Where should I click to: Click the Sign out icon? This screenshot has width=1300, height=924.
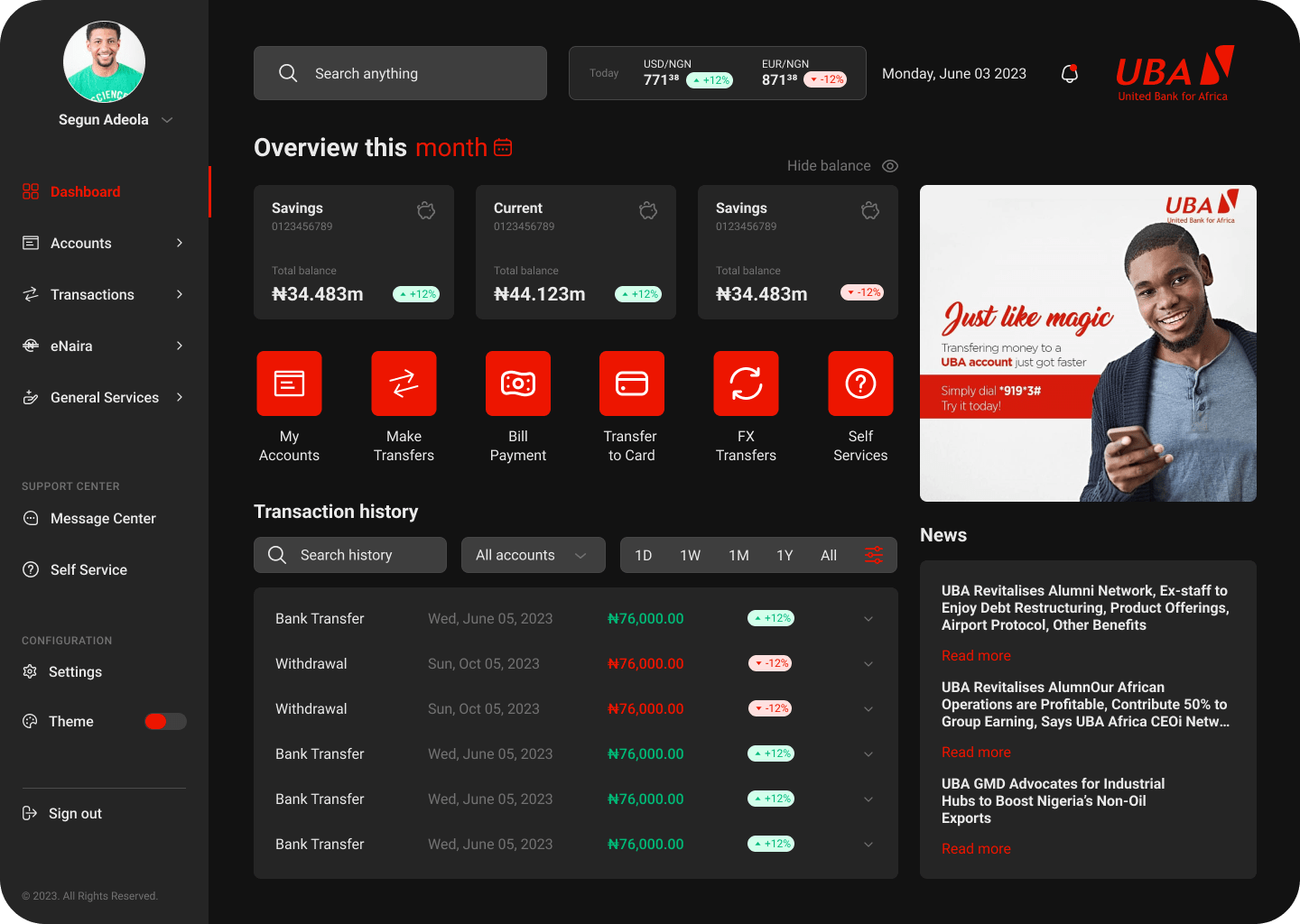click(x=30, y=813)
